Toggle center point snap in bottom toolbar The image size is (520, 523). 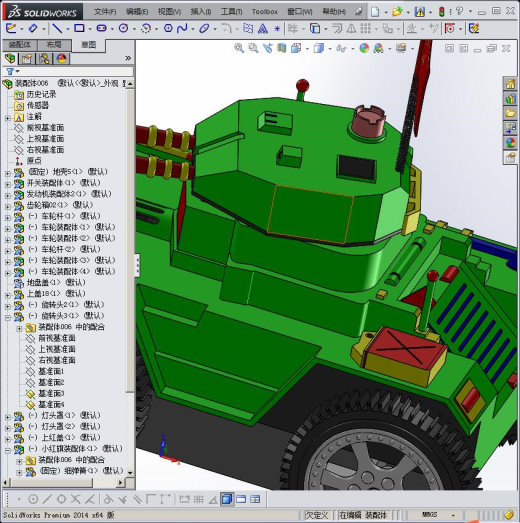click(x=33, y=499)
